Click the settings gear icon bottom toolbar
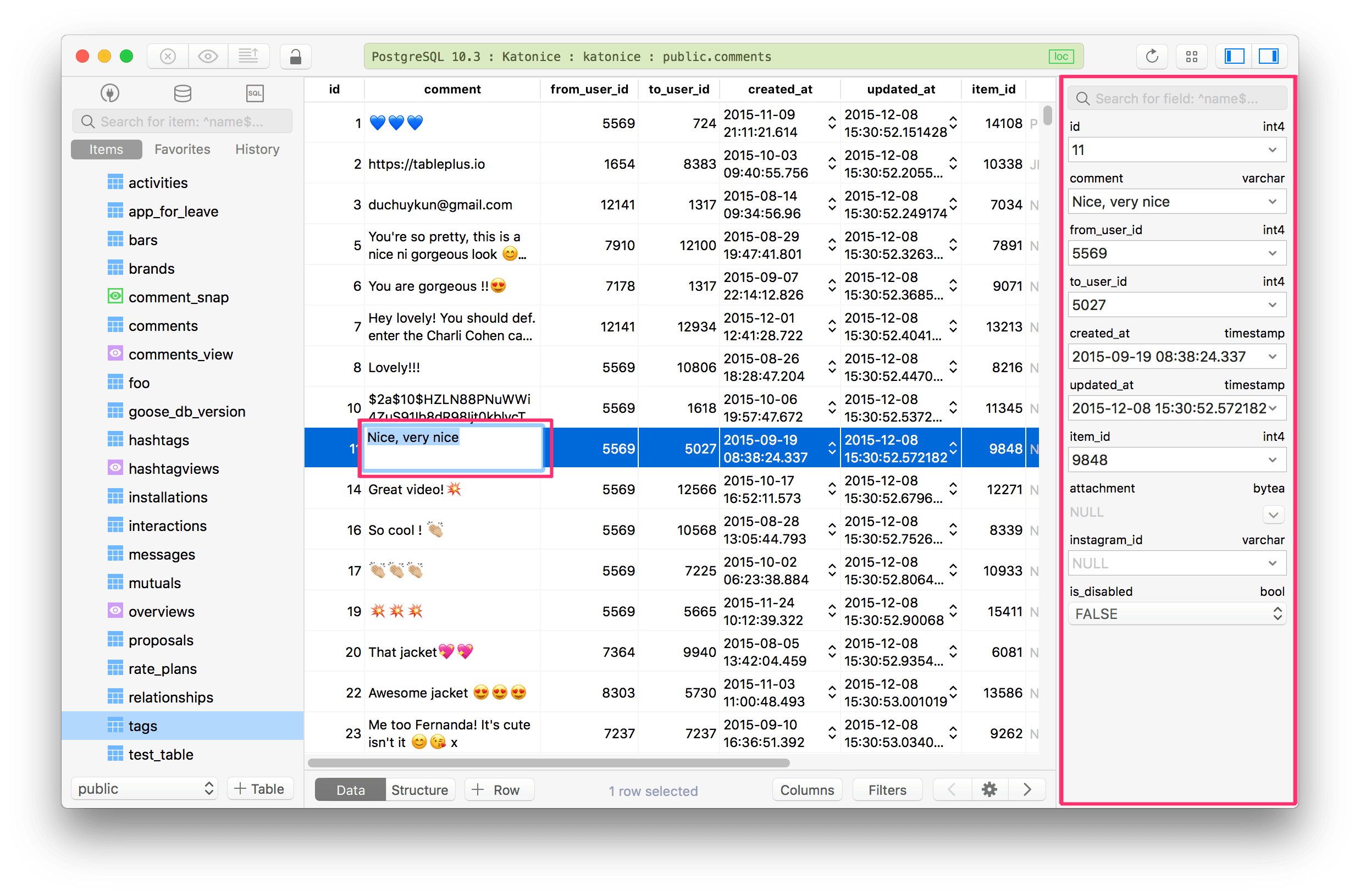The width and height of the screenshot is (1360, 896). pos(989,790)
